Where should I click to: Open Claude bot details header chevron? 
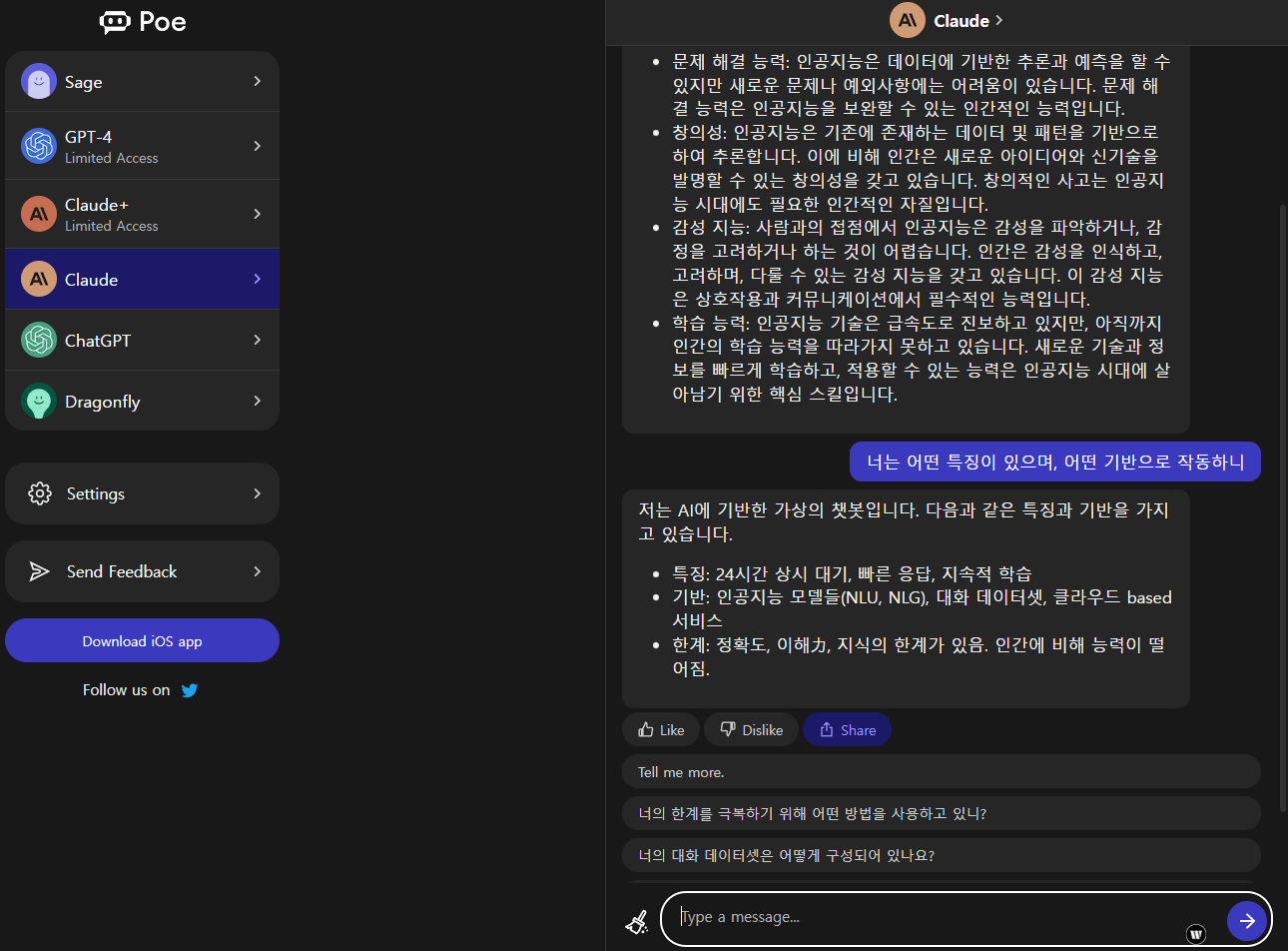point(999,21)
